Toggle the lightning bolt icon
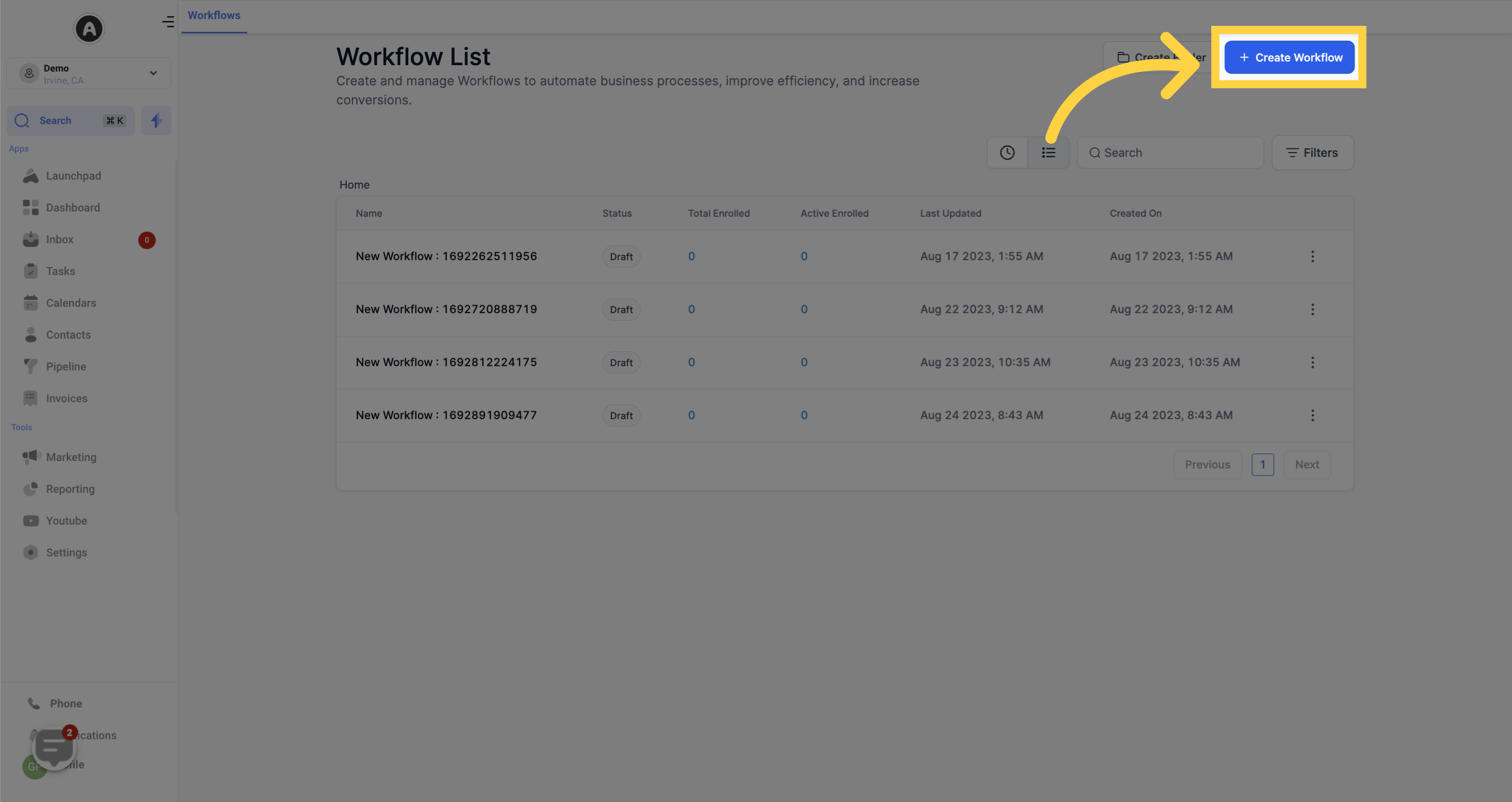This screenshot has height=802, width=1512. coord(156,120)
